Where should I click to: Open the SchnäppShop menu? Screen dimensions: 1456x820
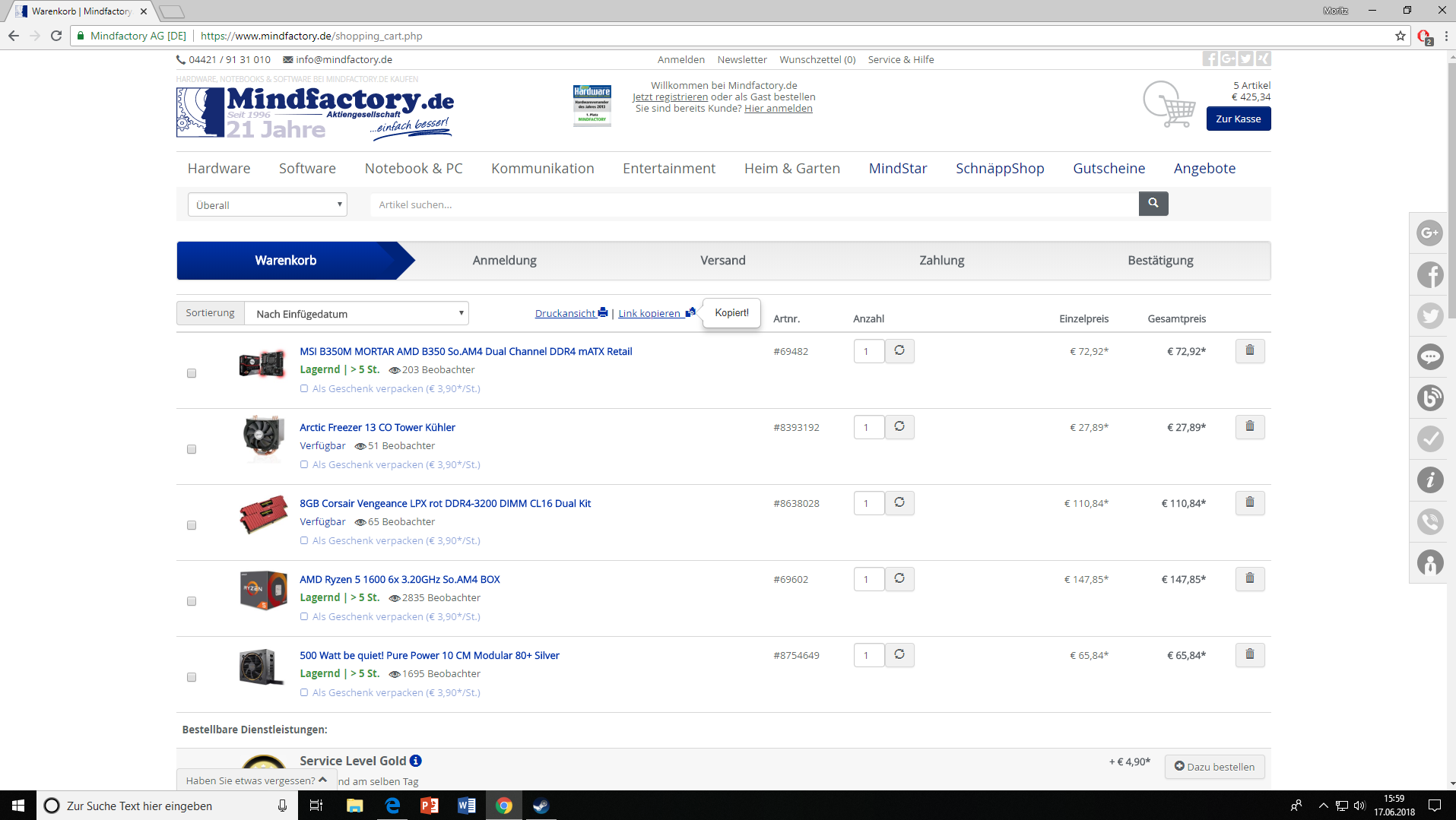tap(1000, 168)
